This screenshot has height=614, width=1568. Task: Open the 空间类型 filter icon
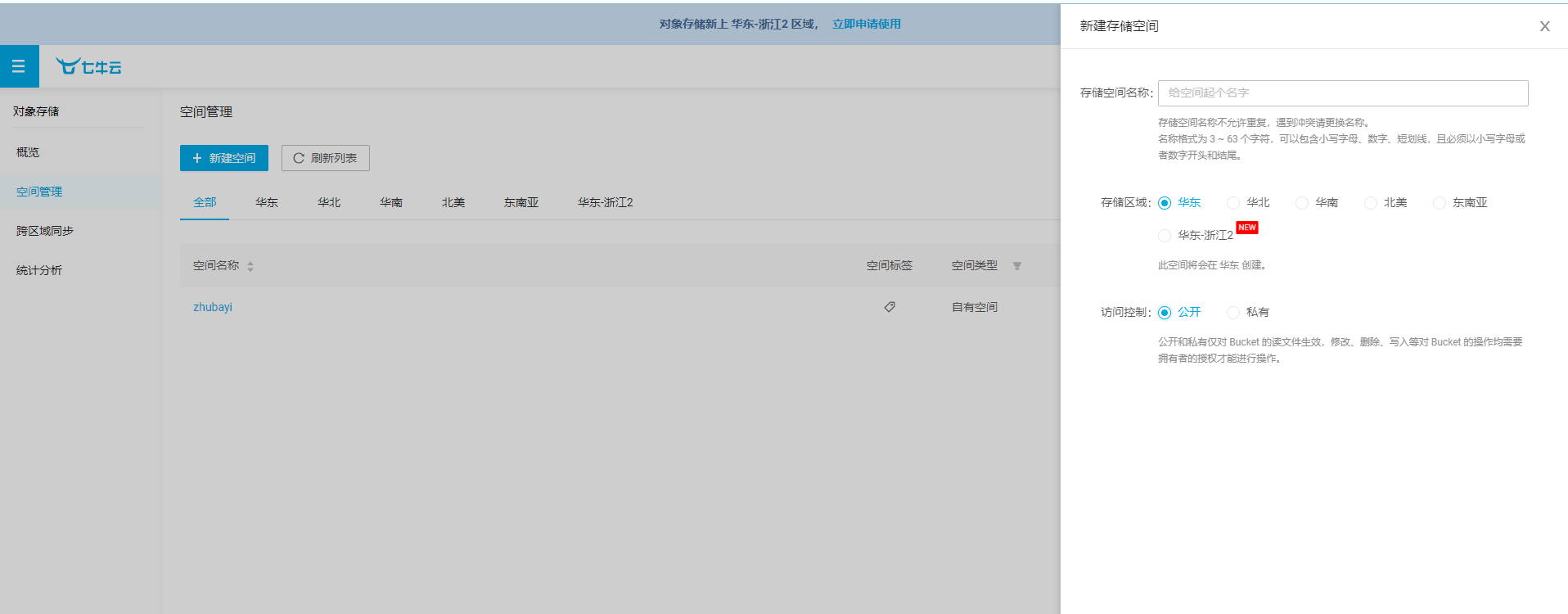[1017, 266]
